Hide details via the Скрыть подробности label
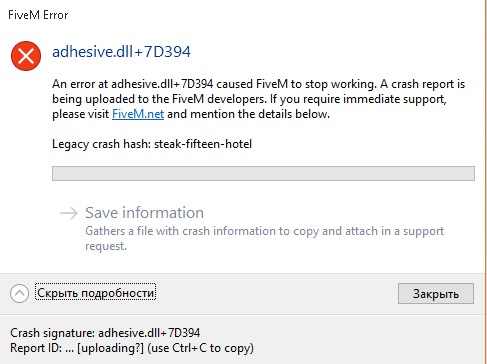487x364 pixels. [95, 293]
